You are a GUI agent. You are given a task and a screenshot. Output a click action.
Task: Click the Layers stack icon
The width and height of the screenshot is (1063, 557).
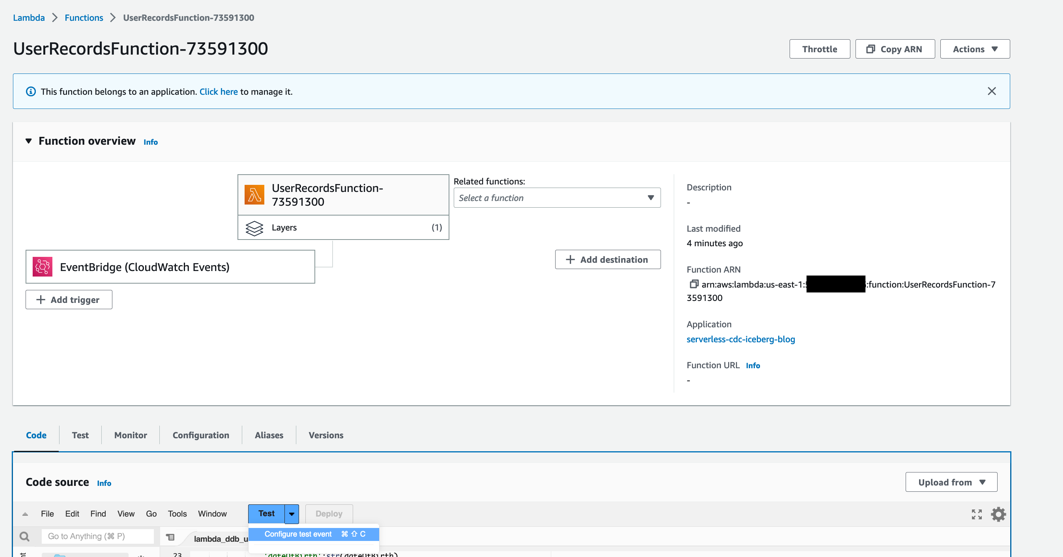click(x=254, y=228)
